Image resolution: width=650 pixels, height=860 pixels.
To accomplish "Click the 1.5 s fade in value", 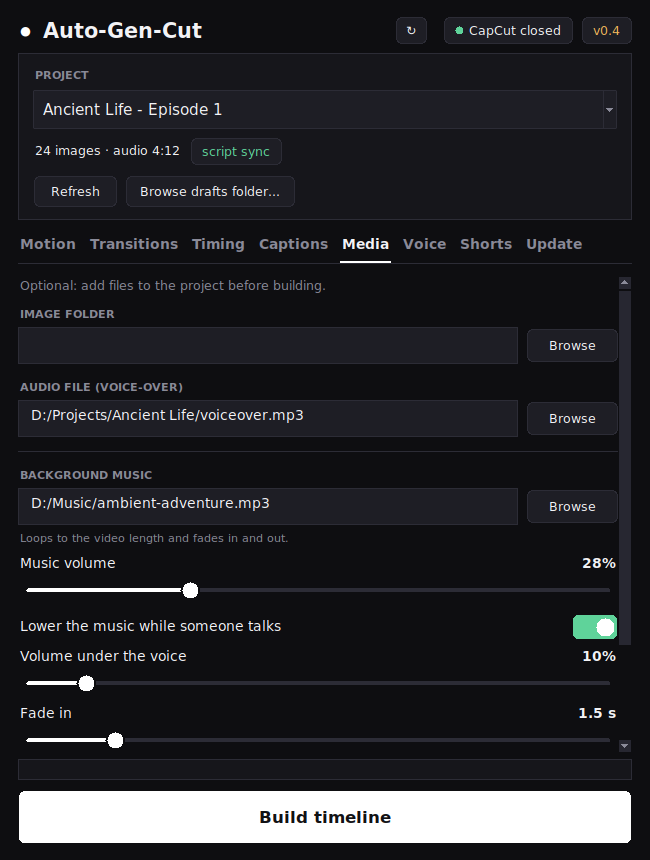I will coord(597,714).
